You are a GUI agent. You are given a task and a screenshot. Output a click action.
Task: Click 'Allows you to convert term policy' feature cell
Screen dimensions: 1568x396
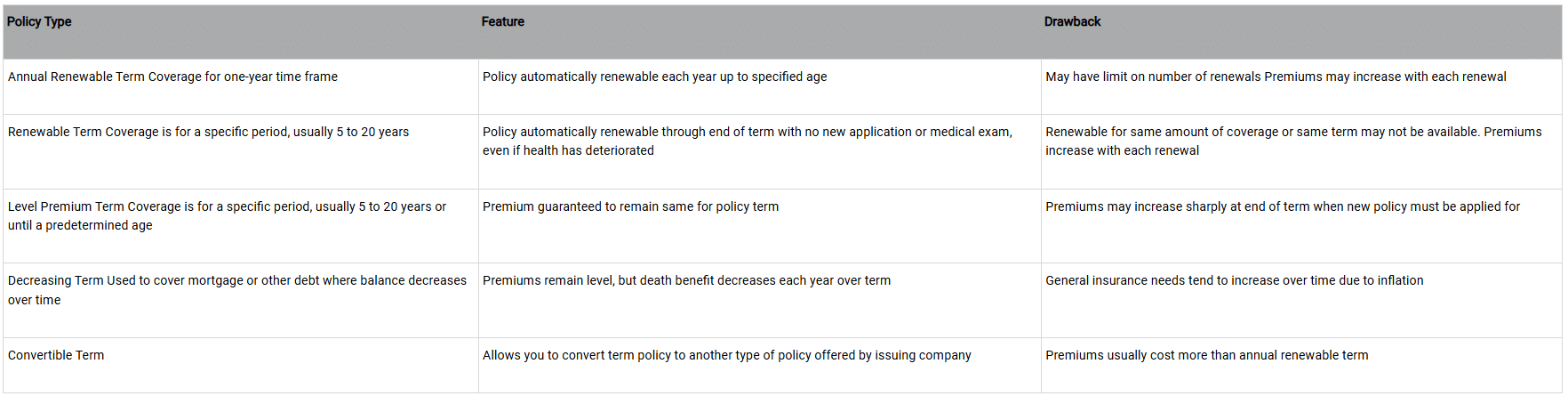pos(726,355)
